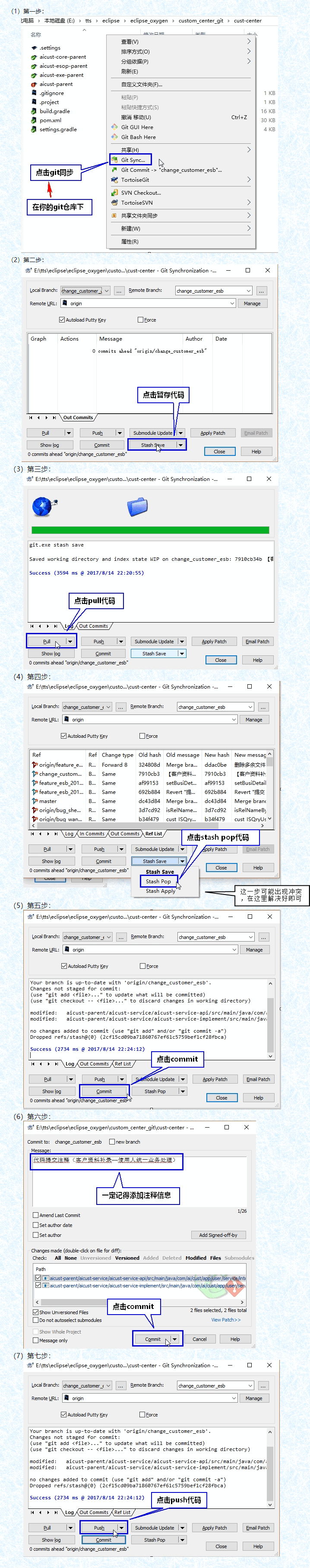Open the Commit button dropdown arrow
The image size is (310, 1568).
[x=175, y=1339]
